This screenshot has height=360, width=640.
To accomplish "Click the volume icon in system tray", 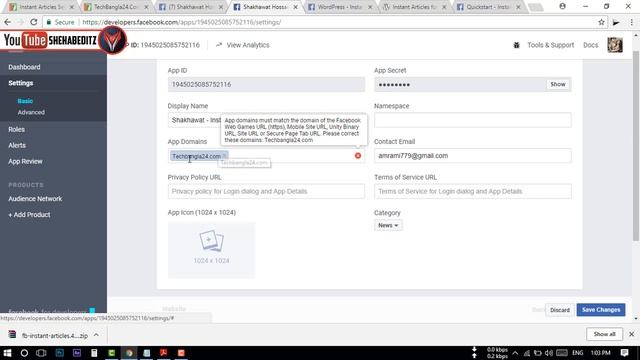I will pyautogui.click(x=549, y=353).
